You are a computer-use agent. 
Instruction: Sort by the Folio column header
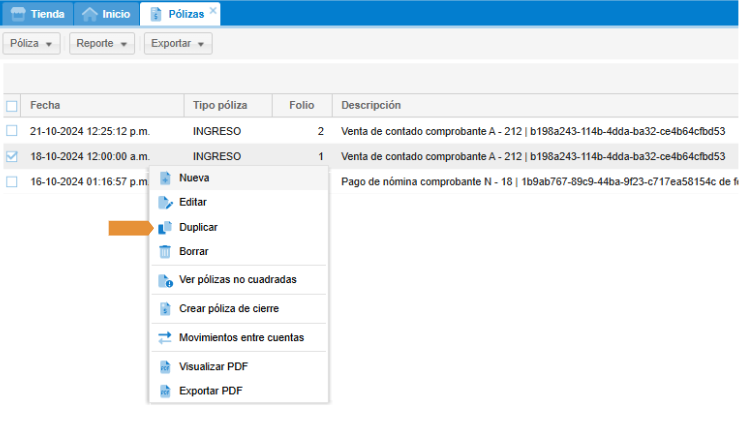point(301,105)
